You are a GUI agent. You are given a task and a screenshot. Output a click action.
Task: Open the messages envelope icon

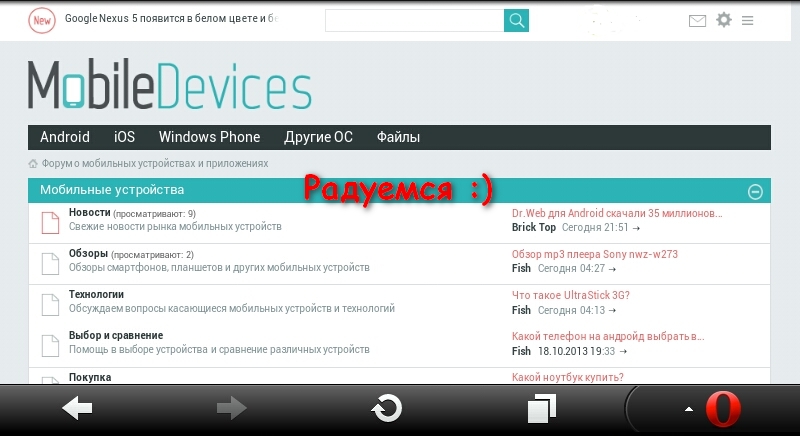click(697, 21)
